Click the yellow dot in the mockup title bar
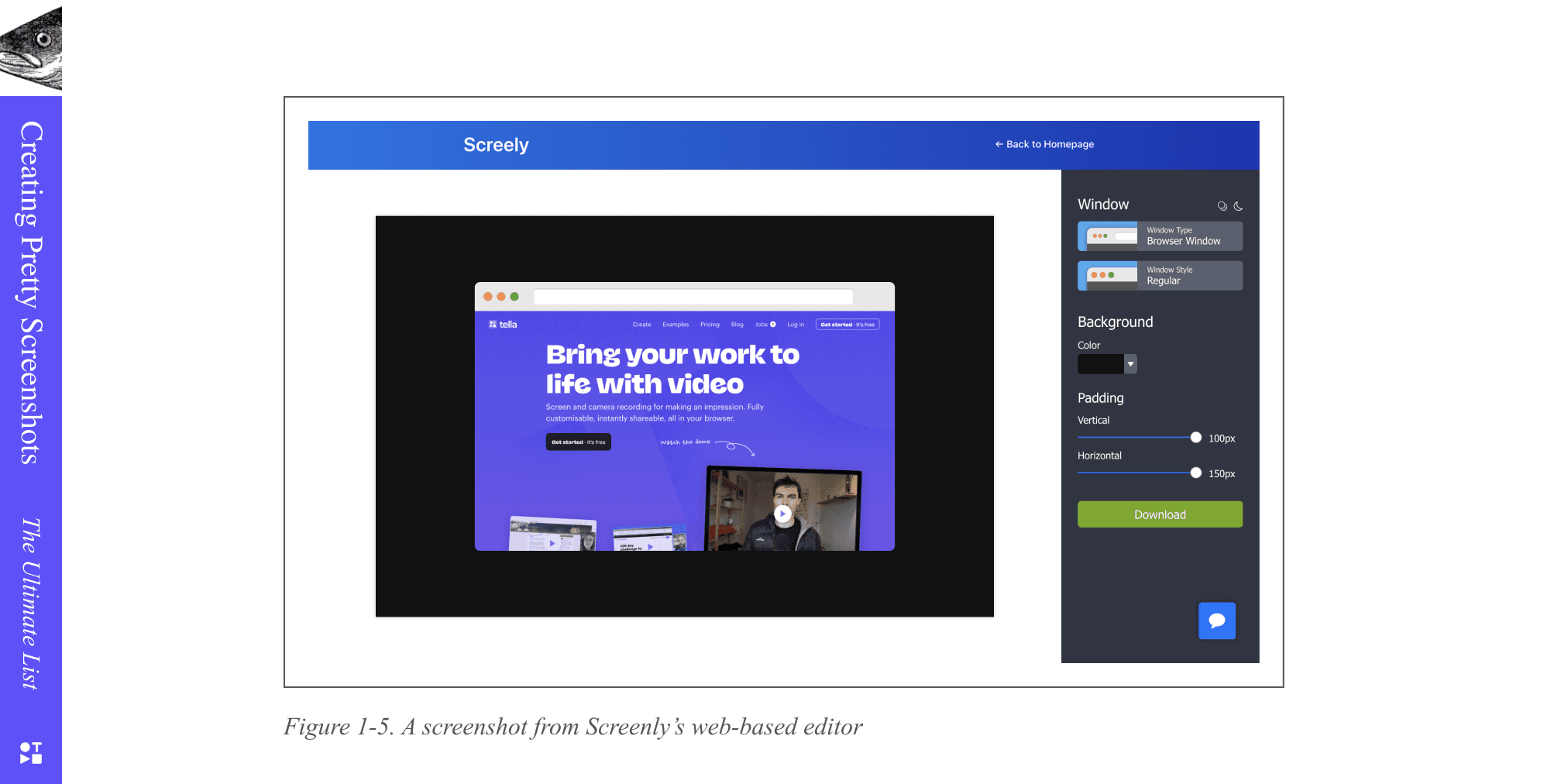1568x784 pixels. [x=501, y=297]
